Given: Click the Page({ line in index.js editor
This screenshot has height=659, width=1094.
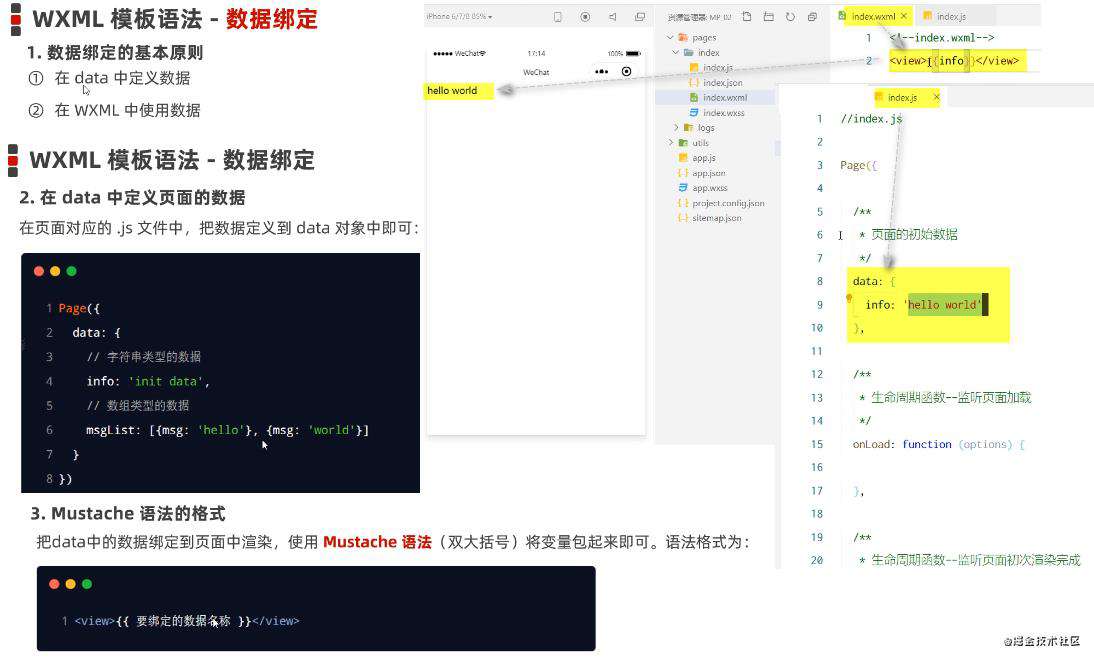Looking at the screenshot, I should pos(858,165).
